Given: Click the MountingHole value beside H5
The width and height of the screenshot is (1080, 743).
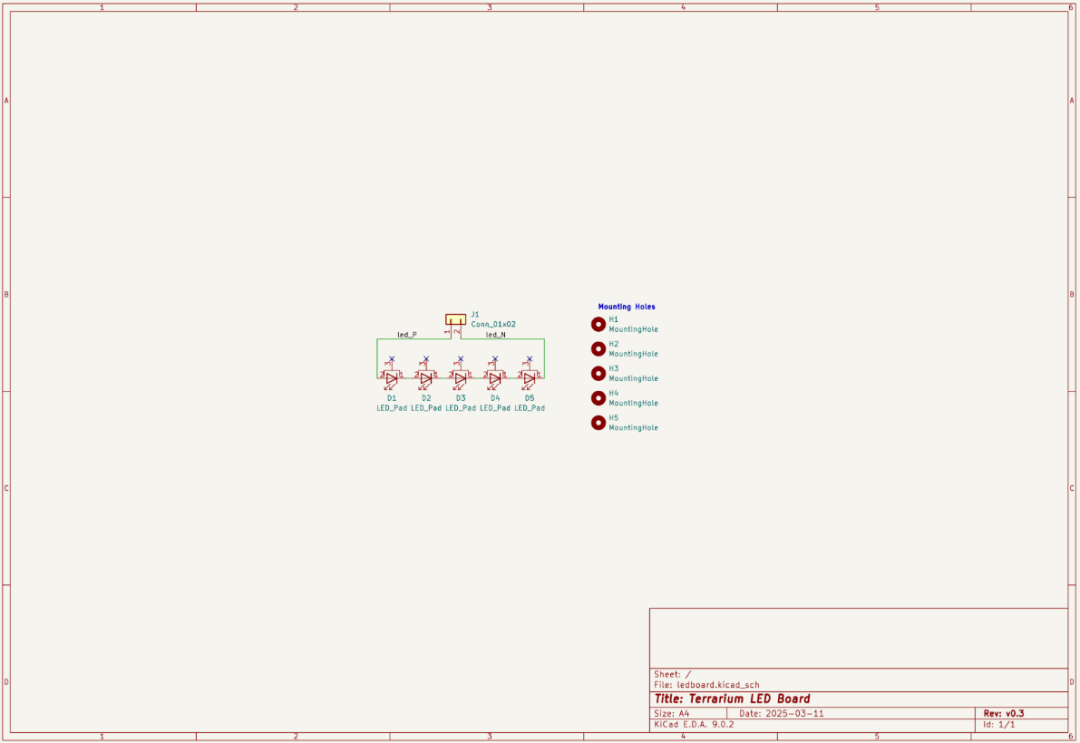Looking at the screenshot, I should pos(633,428).
